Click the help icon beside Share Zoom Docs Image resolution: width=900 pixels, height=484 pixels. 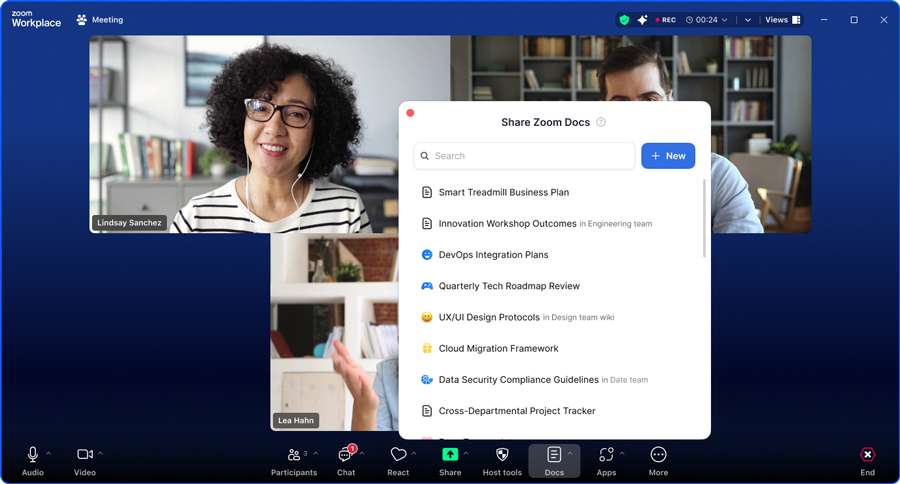[x=601, y=122]
